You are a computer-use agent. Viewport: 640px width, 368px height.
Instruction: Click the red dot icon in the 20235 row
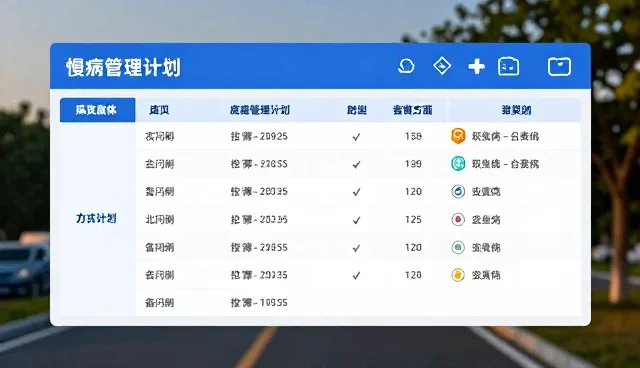coord(458,219)
